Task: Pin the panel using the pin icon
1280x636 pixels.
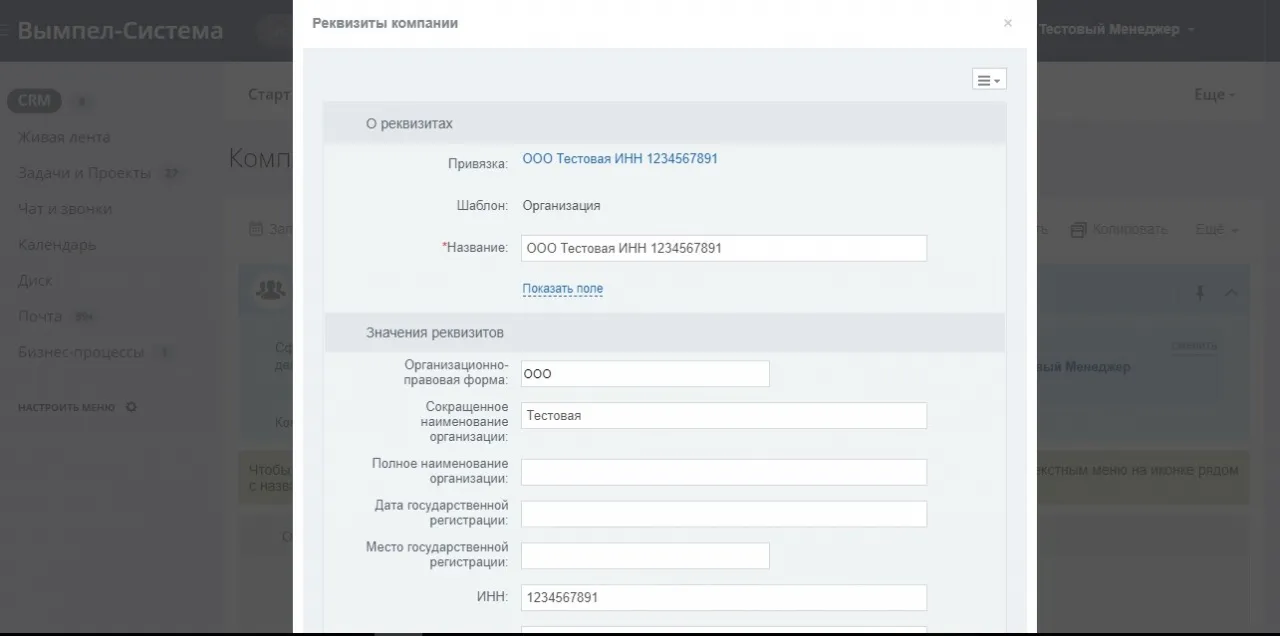Action: click(x=1199, y=292)
